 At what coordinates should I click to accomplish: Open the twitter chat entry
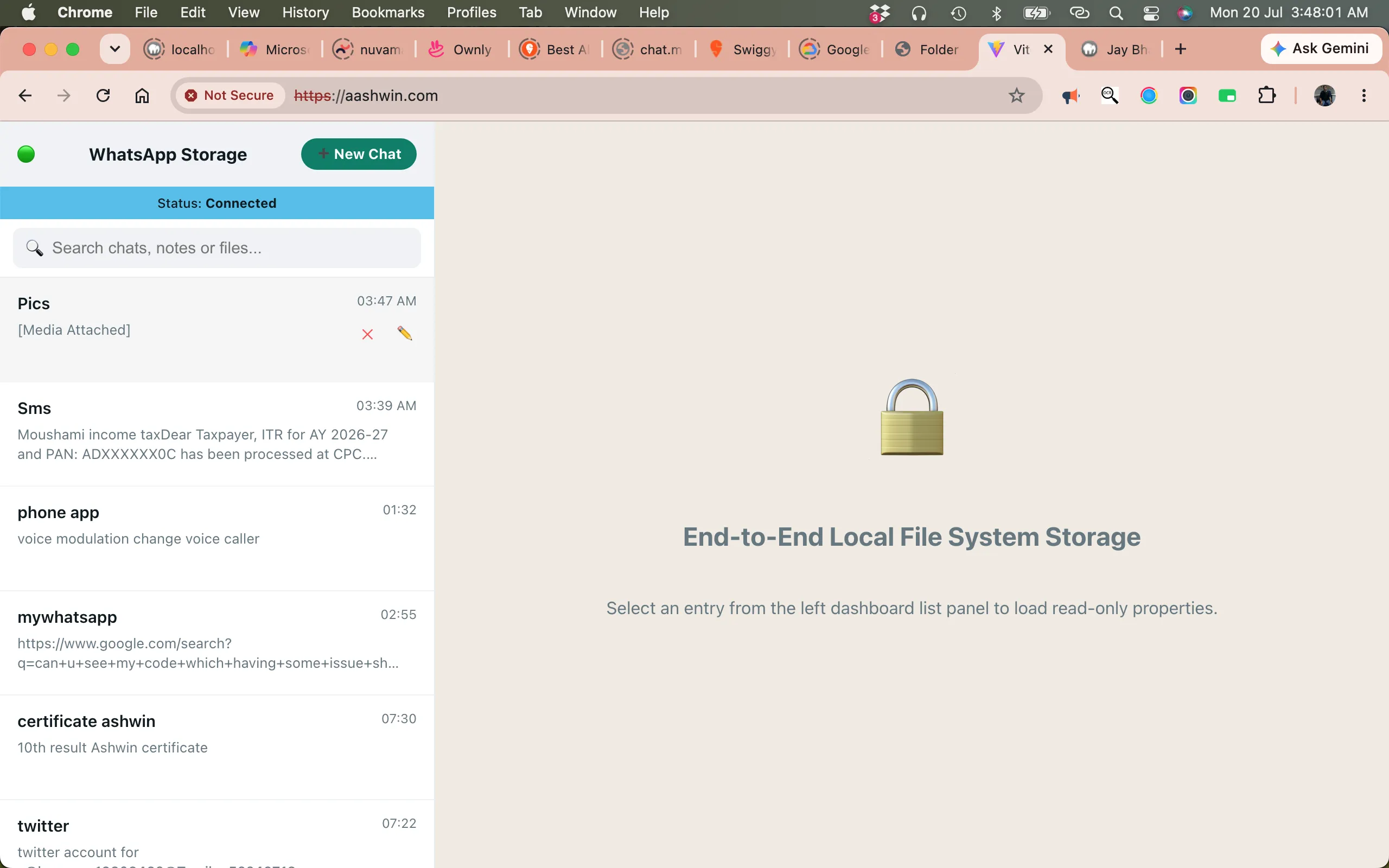coord(217,834)
